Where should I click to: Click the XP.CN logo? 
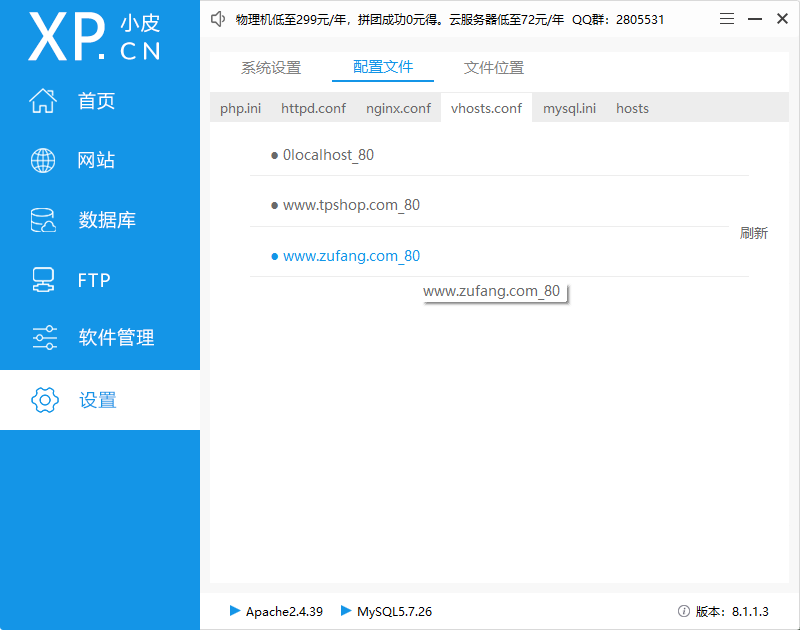click(94, 37)
